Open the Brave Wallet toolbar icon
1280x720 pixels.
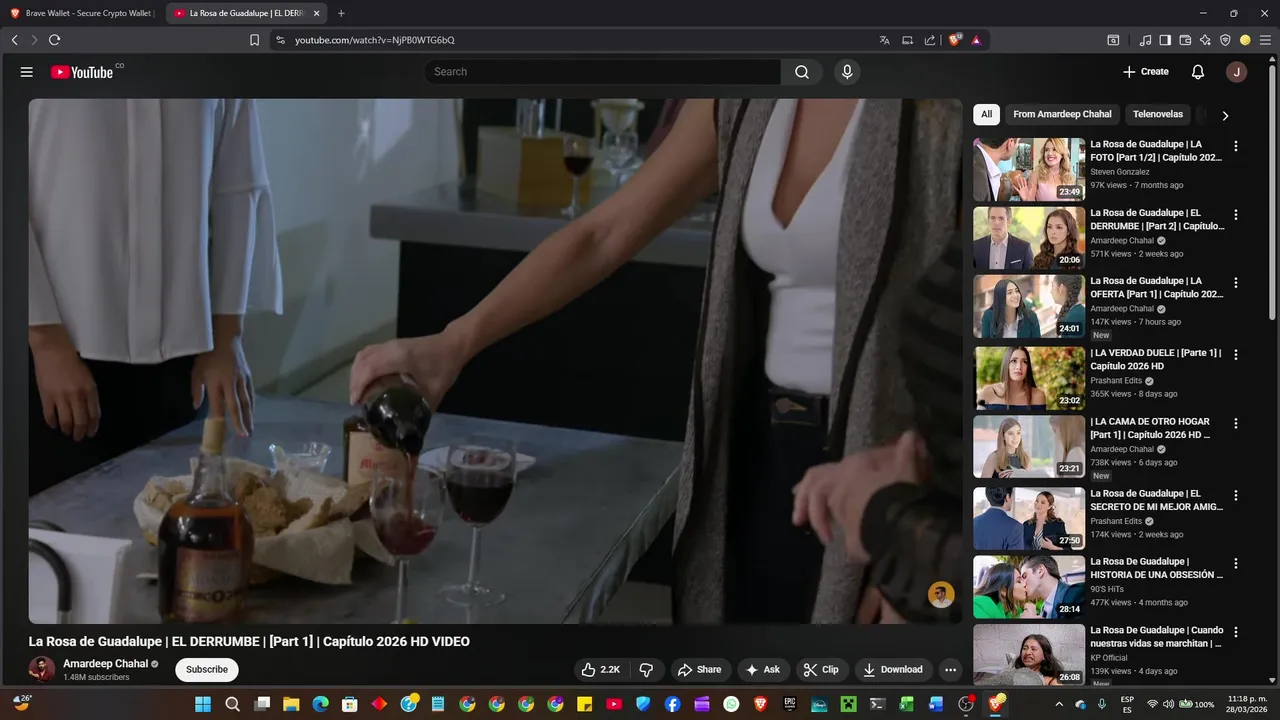(1185, 40)
